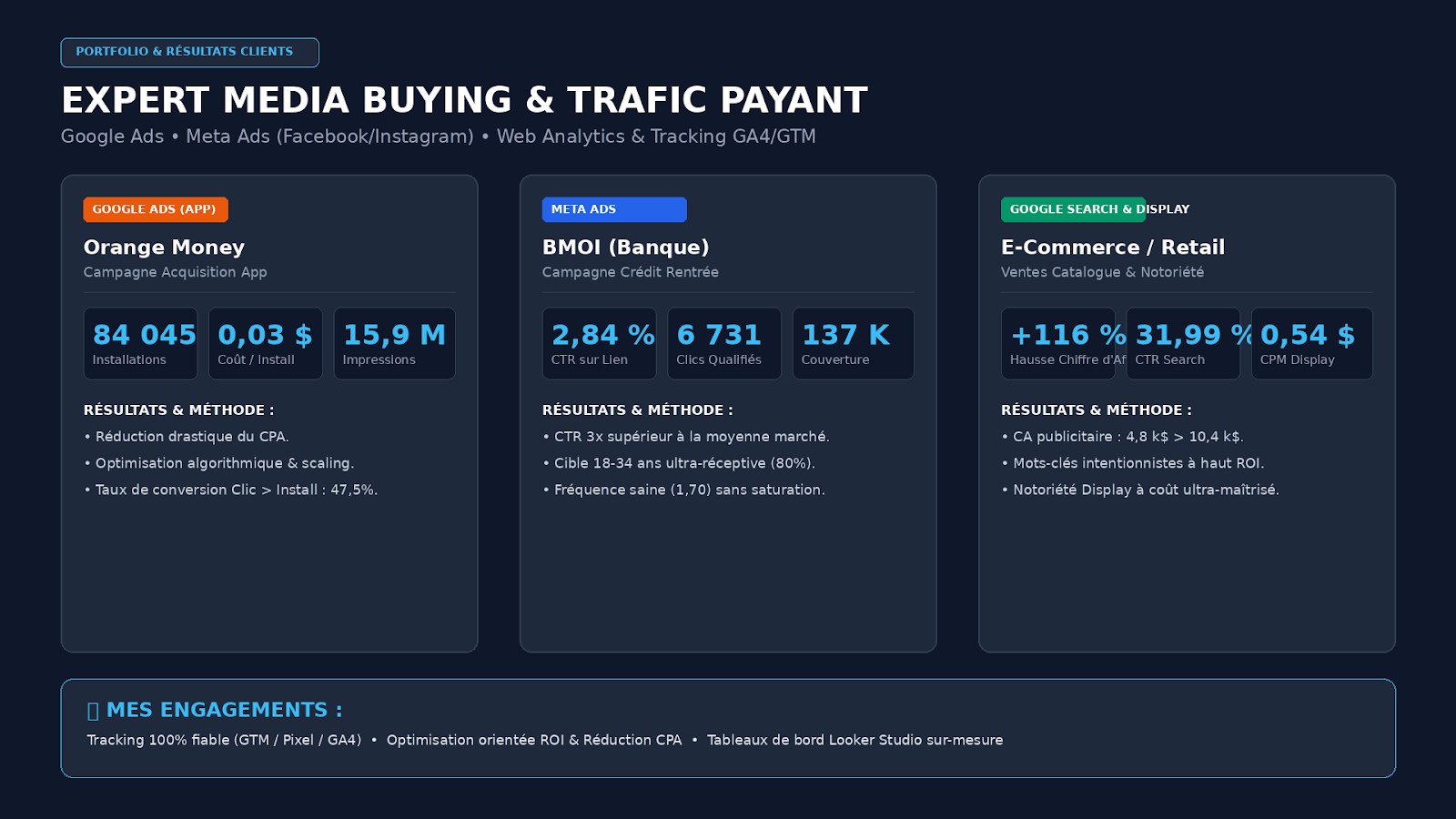Image resolution: width=1456 pixels, height=819 pixels.
Task: Click Résultats & Méthode heading in E-Commerce card
Action: (1096, 410)
